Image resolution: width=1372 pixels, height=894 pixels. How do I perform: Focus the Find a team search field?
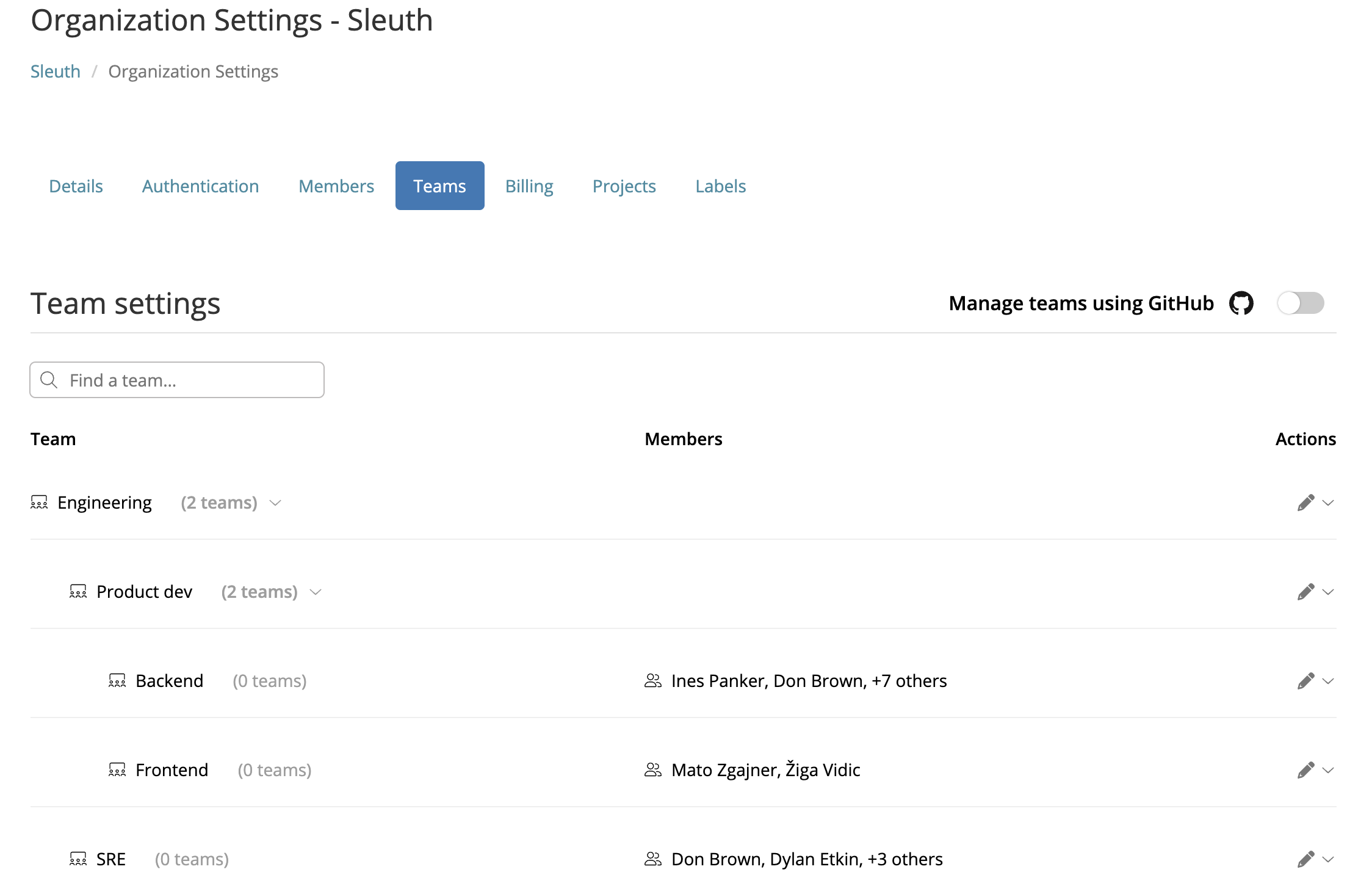coord(177,380)
